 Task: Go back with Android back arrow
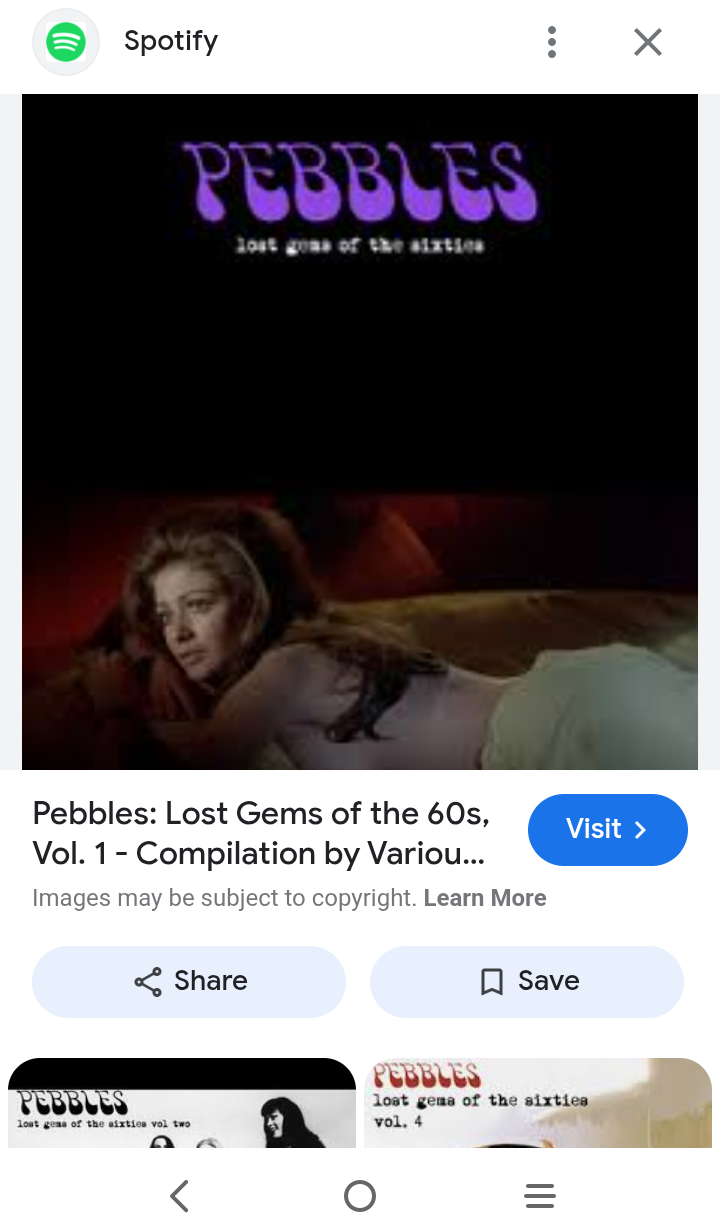point(179,1195)
